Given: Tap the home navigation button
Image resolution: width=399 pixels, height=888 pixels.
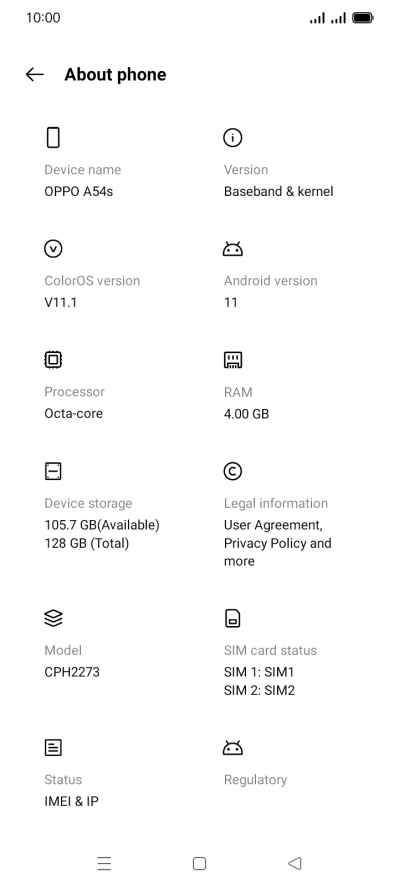Looking at the screenshot, I should click(x=199, y=864).
